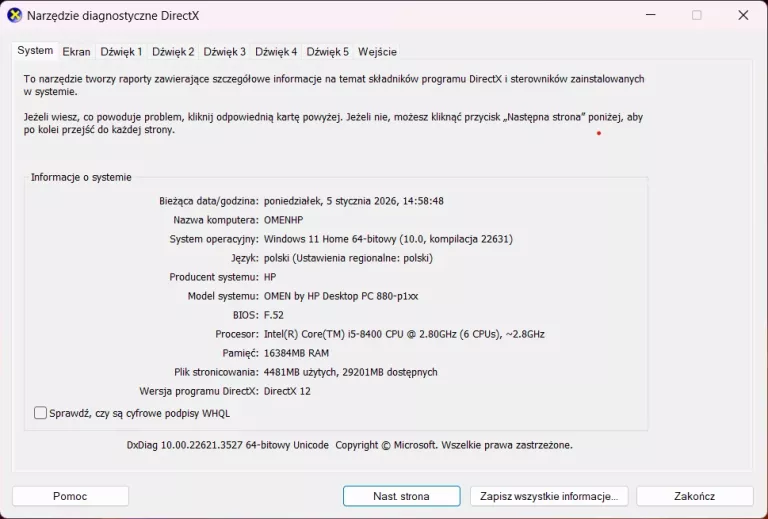Click the DirectX icon in title bar

tap(14, 15)
